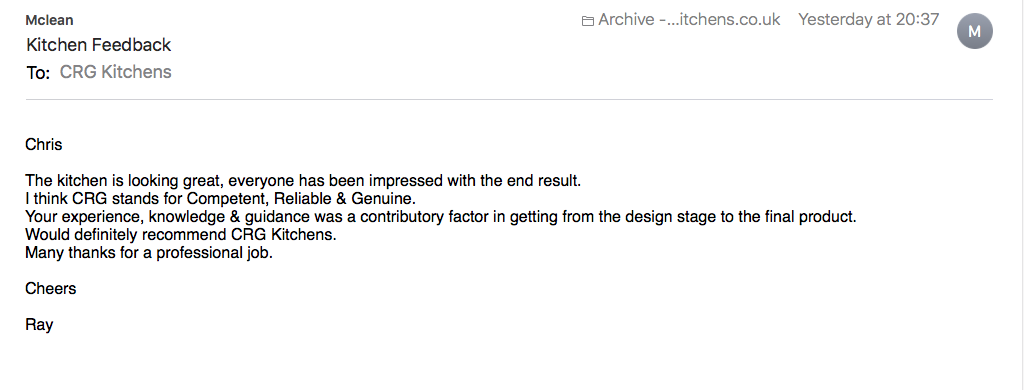
Task: Click the Kitchen Feedback subject line
Action: pyautogui.click(x=99, y=45)
